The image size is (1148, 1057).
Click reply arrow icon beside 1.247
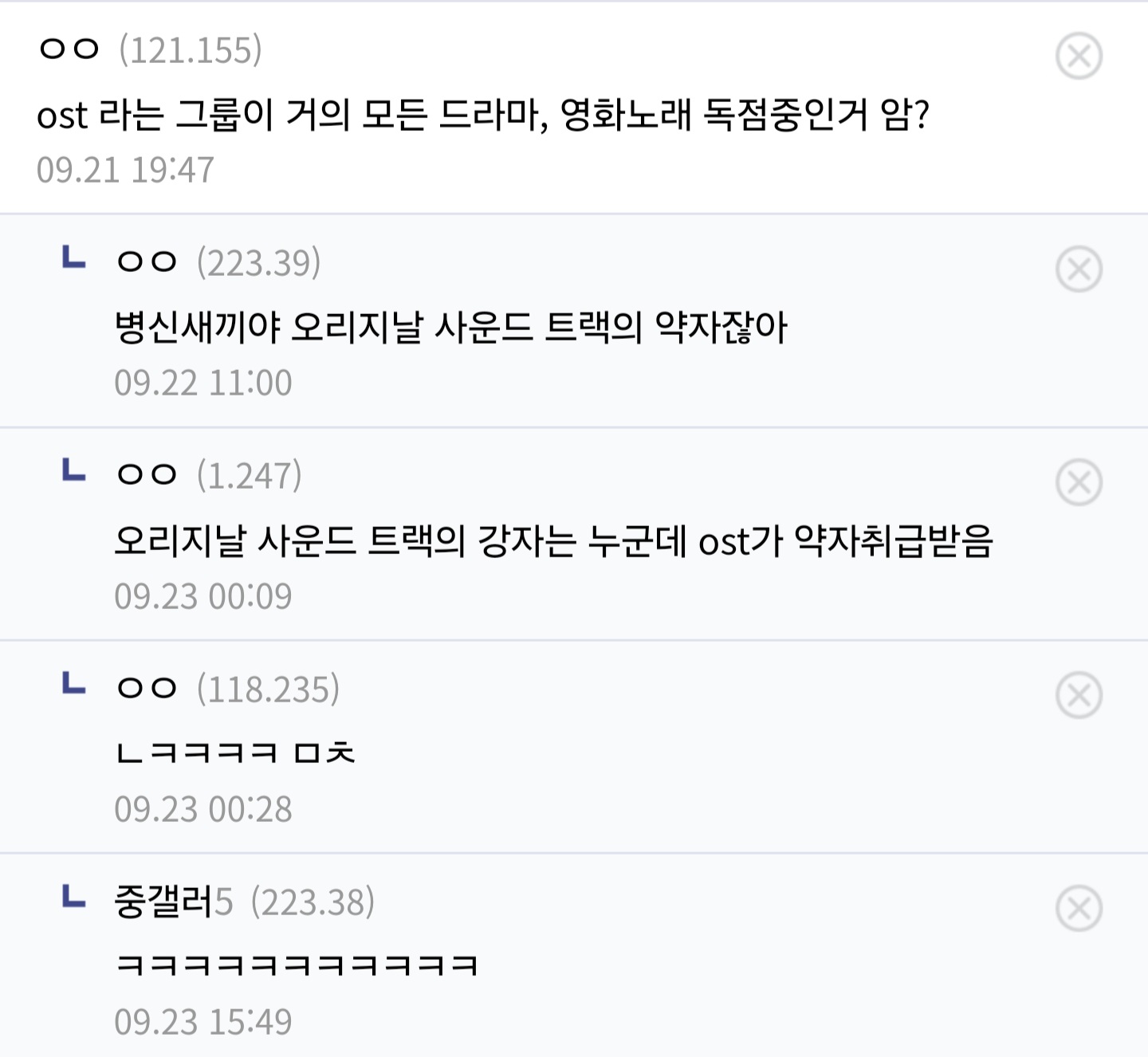coord(74,470)
